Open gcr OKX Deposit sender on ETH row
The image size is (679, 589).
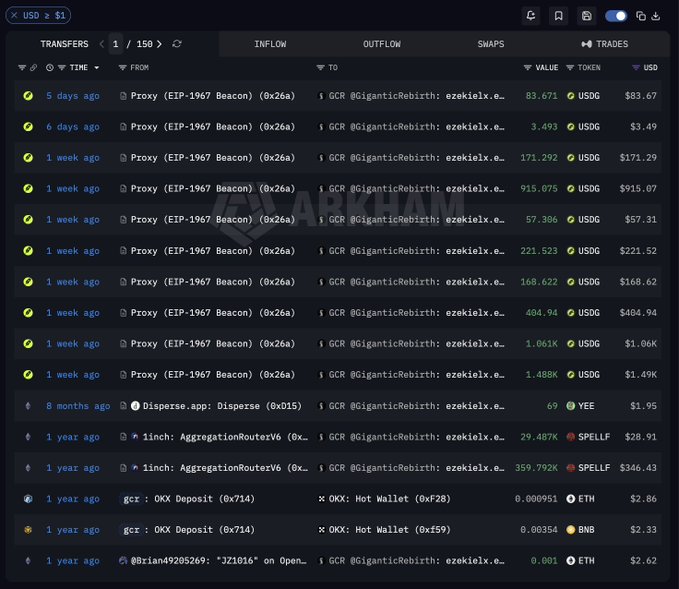187,499
